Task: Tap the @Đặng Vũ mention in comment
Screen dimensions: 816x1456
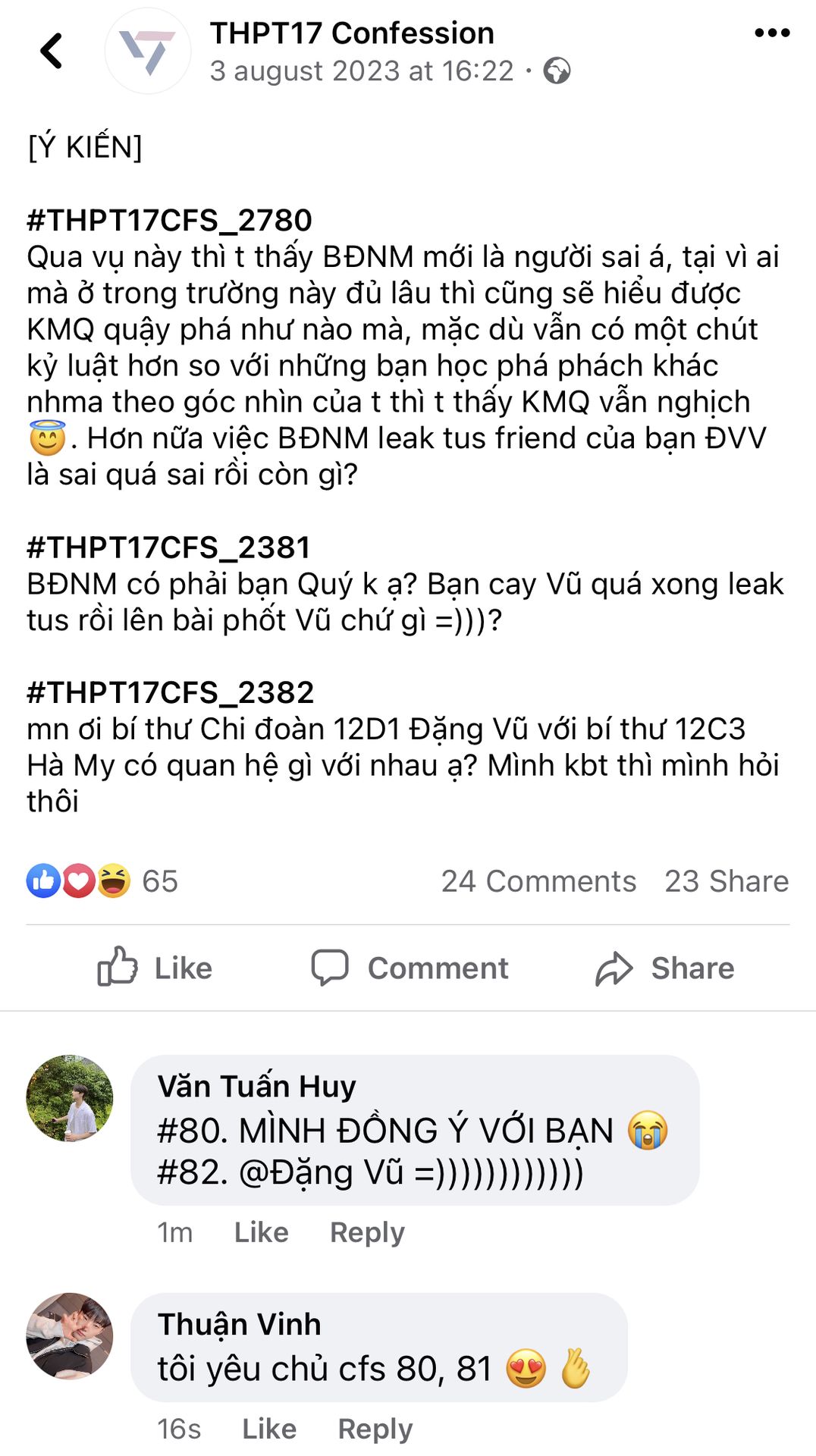Action: tap(322, 1172)
